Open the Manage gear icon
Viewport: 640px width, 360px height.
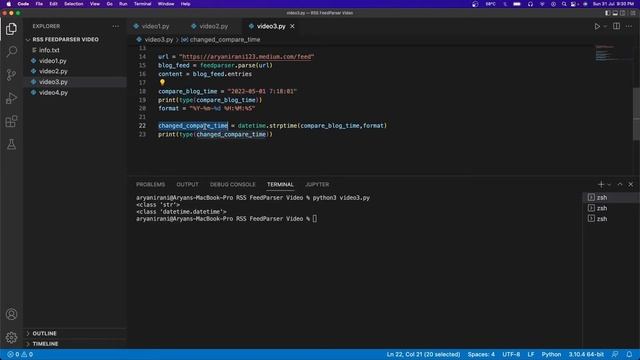click(x=11, y=337)
